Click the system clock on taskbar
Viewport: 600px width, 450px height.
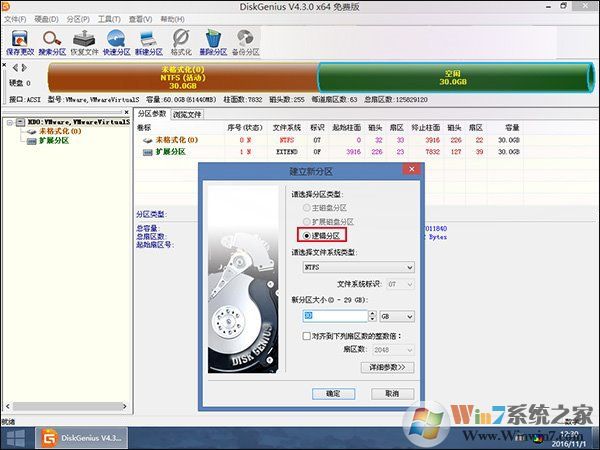(569, 439)
